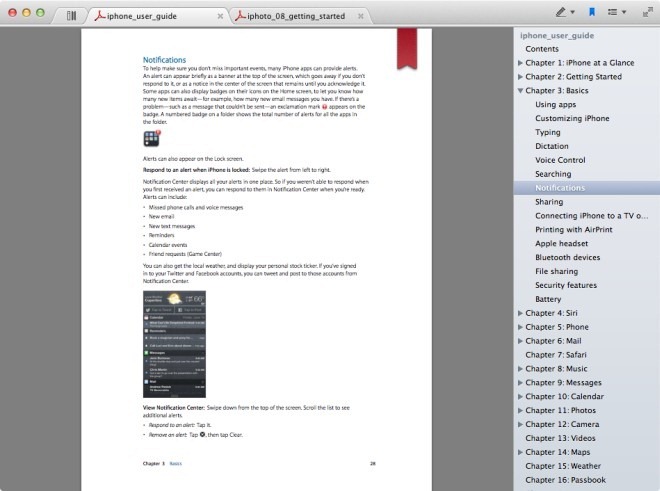Go to Connecting iPhone to a TV section
660x491 pixels.
pos(591,216)
